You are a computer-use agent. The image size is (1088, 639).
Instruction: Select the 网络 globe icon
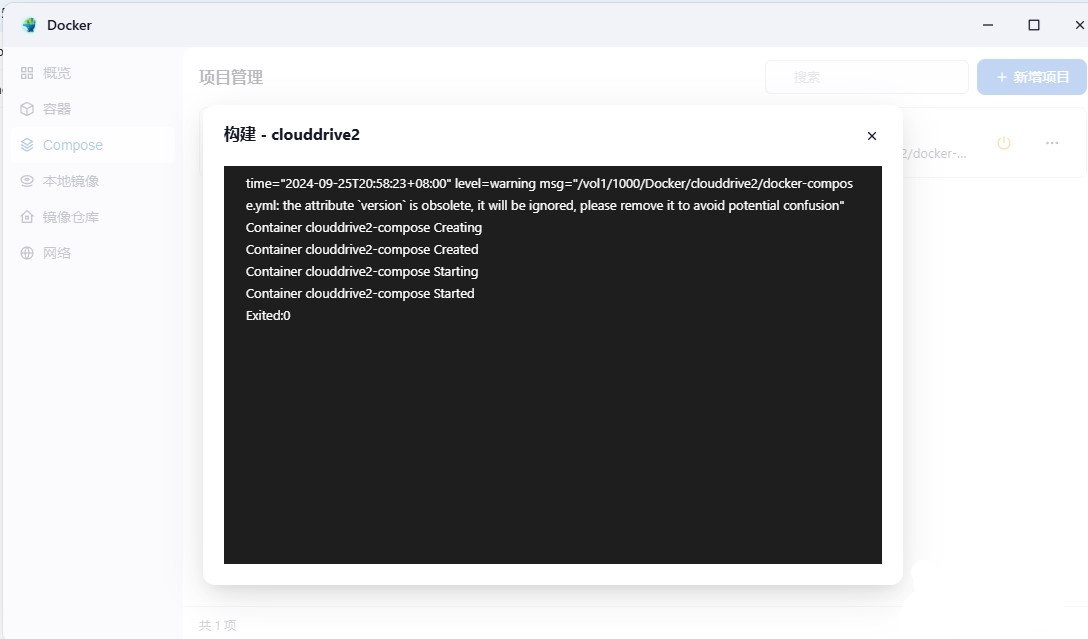point(27,253)
